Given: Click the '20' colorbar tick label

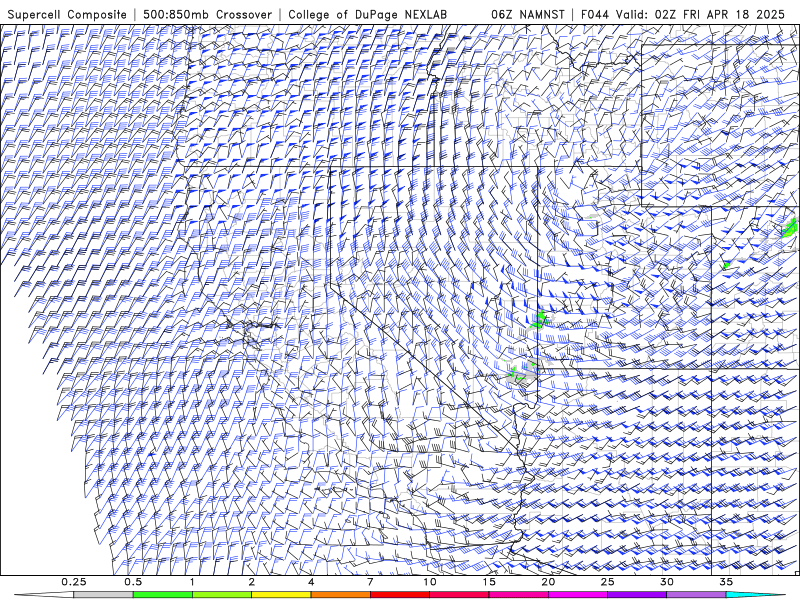Looking at the screenshot, I should (548, 582).
